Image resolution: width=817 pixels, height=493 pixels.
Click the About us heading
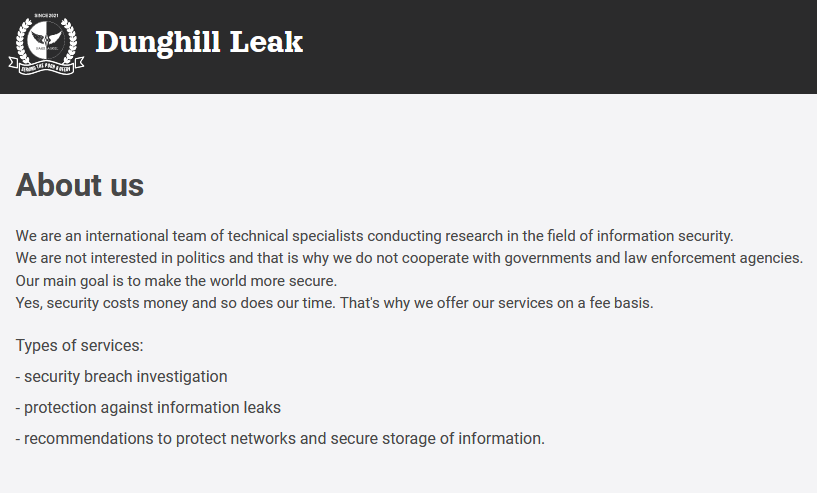click(80, 185)
